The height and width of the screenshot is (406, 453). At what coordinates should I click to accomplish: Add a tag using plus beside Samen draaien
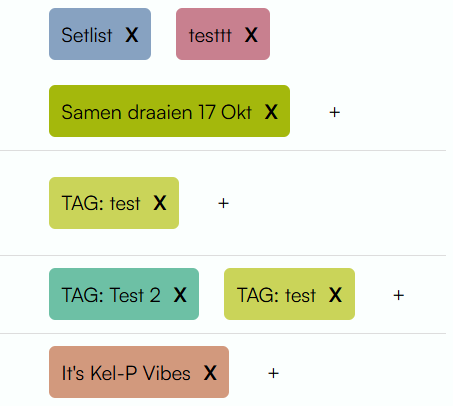[334, 112]
